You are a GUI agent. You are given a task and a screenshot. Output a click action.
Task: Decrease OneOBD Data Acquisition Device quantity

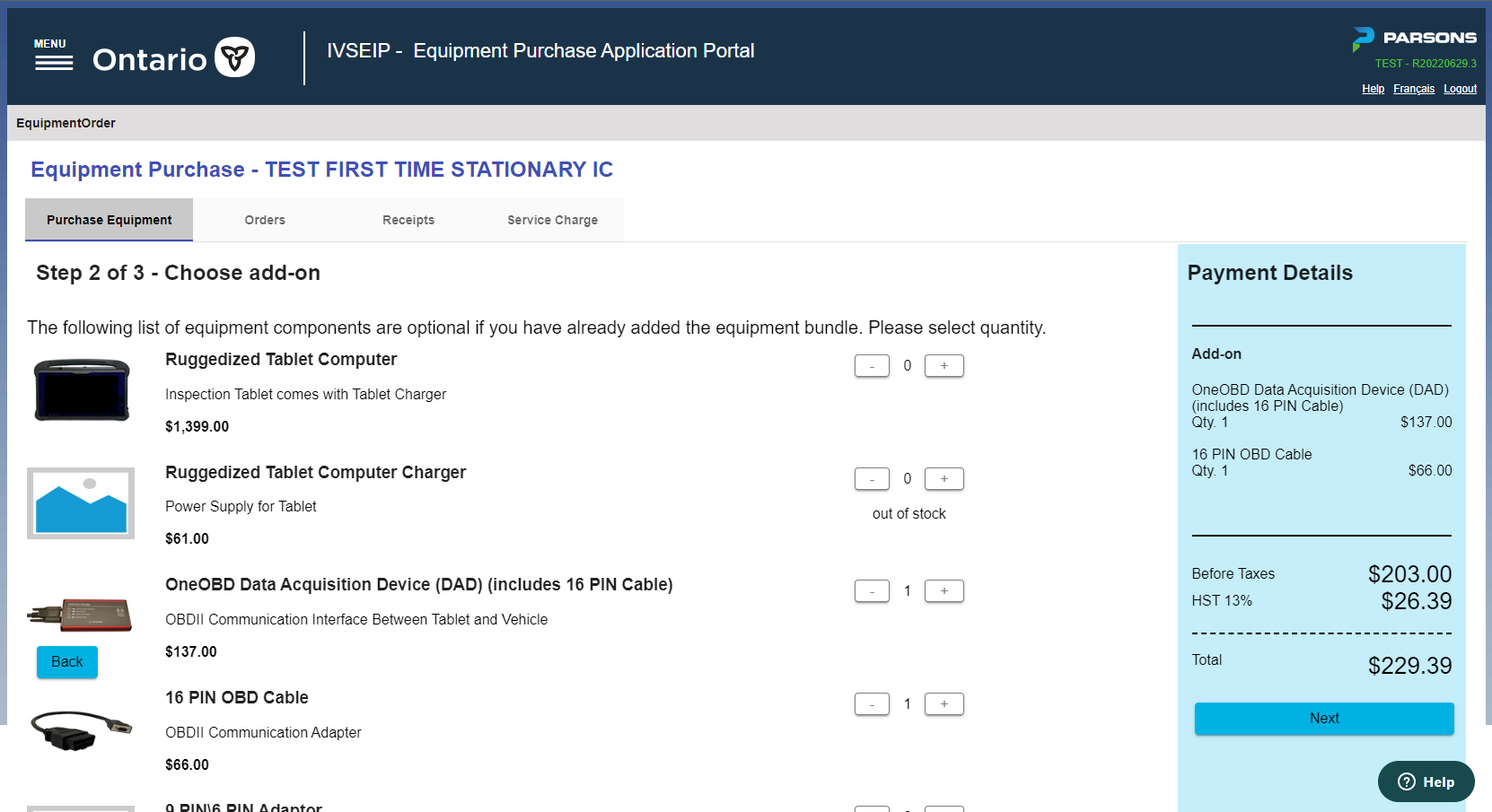click(872, 591)
